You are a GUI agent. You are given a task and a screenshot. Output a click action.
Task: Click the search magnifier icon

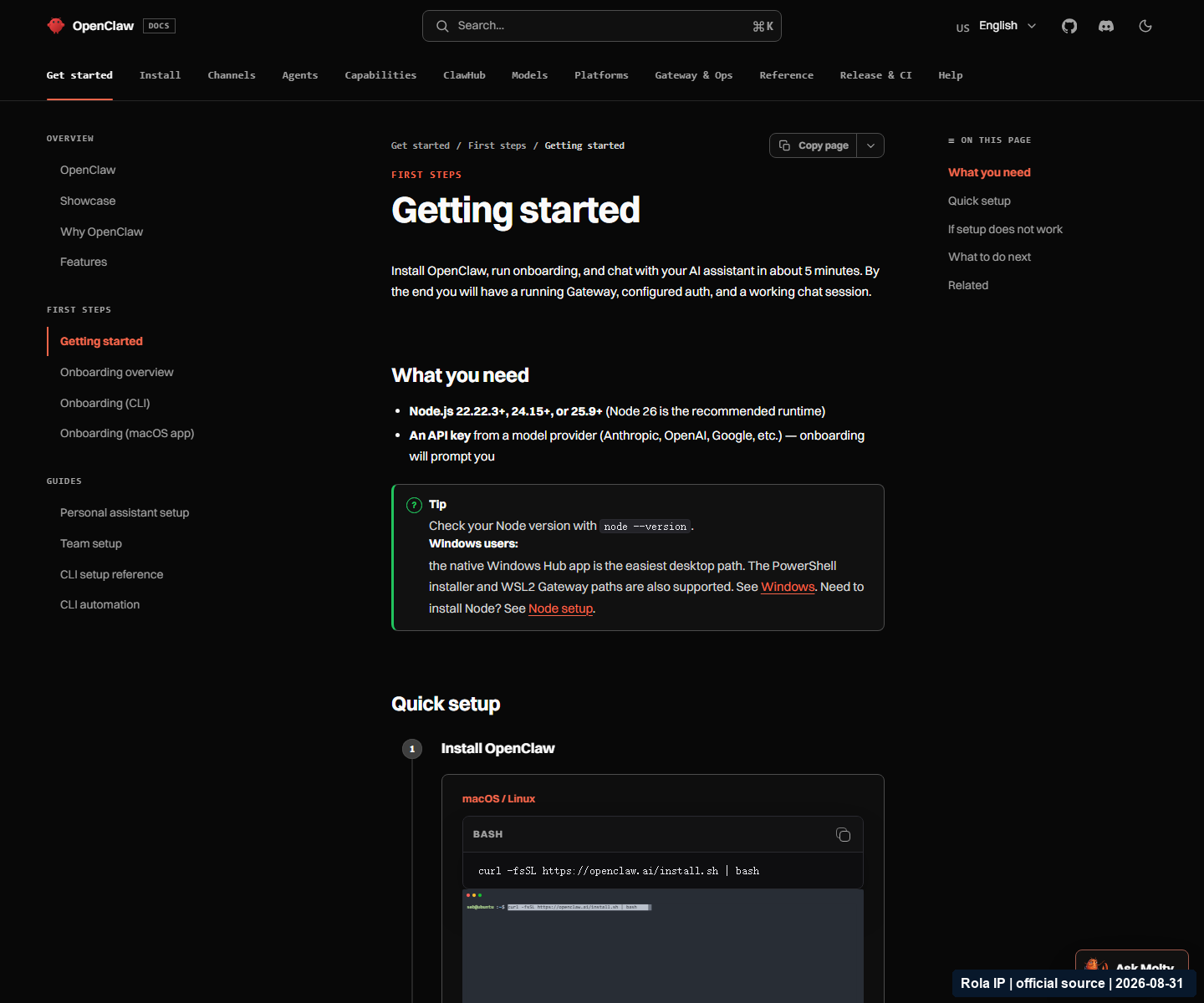coord(442,26)
